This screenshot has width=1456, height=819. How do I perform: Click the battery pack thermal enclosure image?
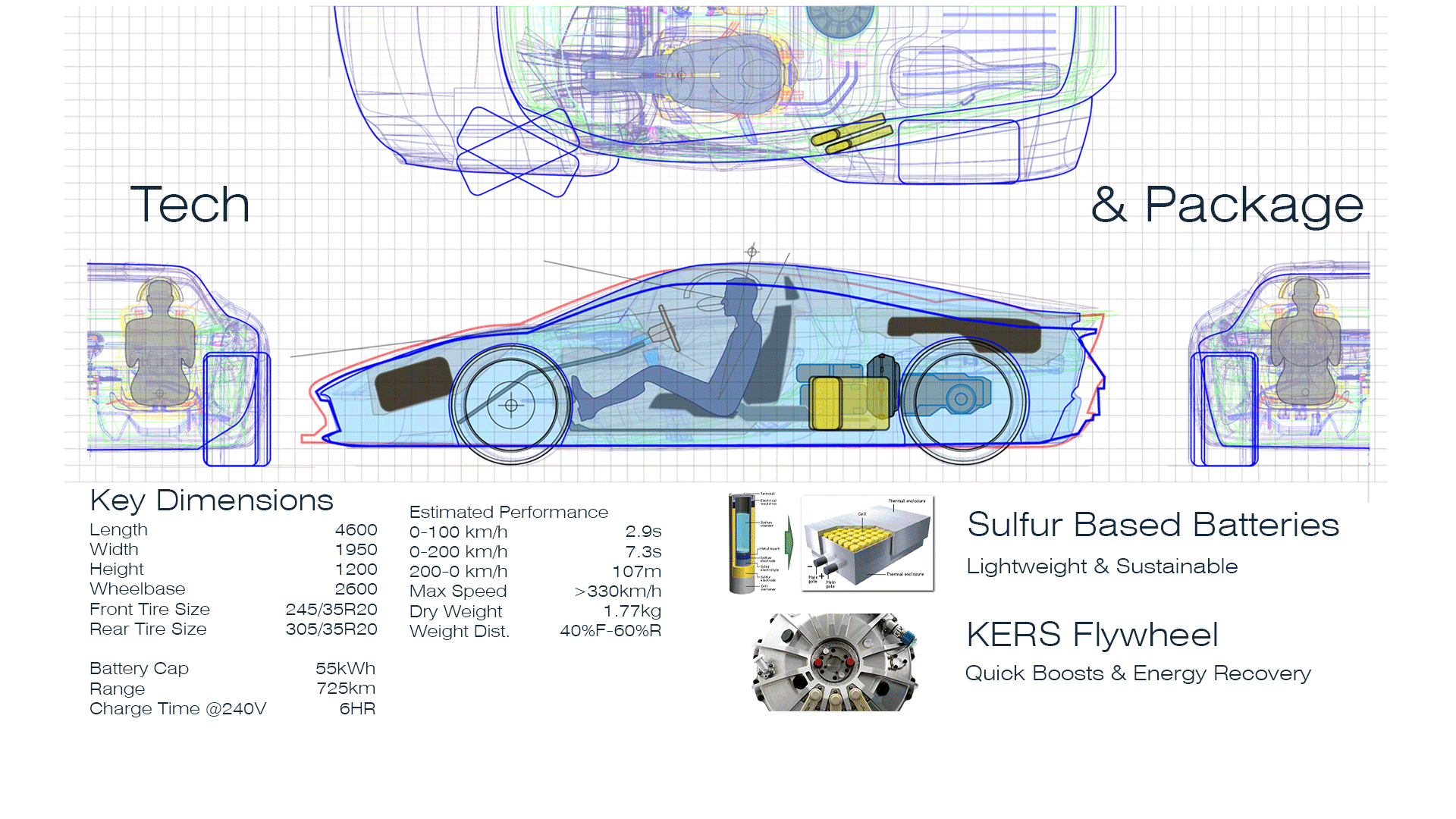pos(868,543)
